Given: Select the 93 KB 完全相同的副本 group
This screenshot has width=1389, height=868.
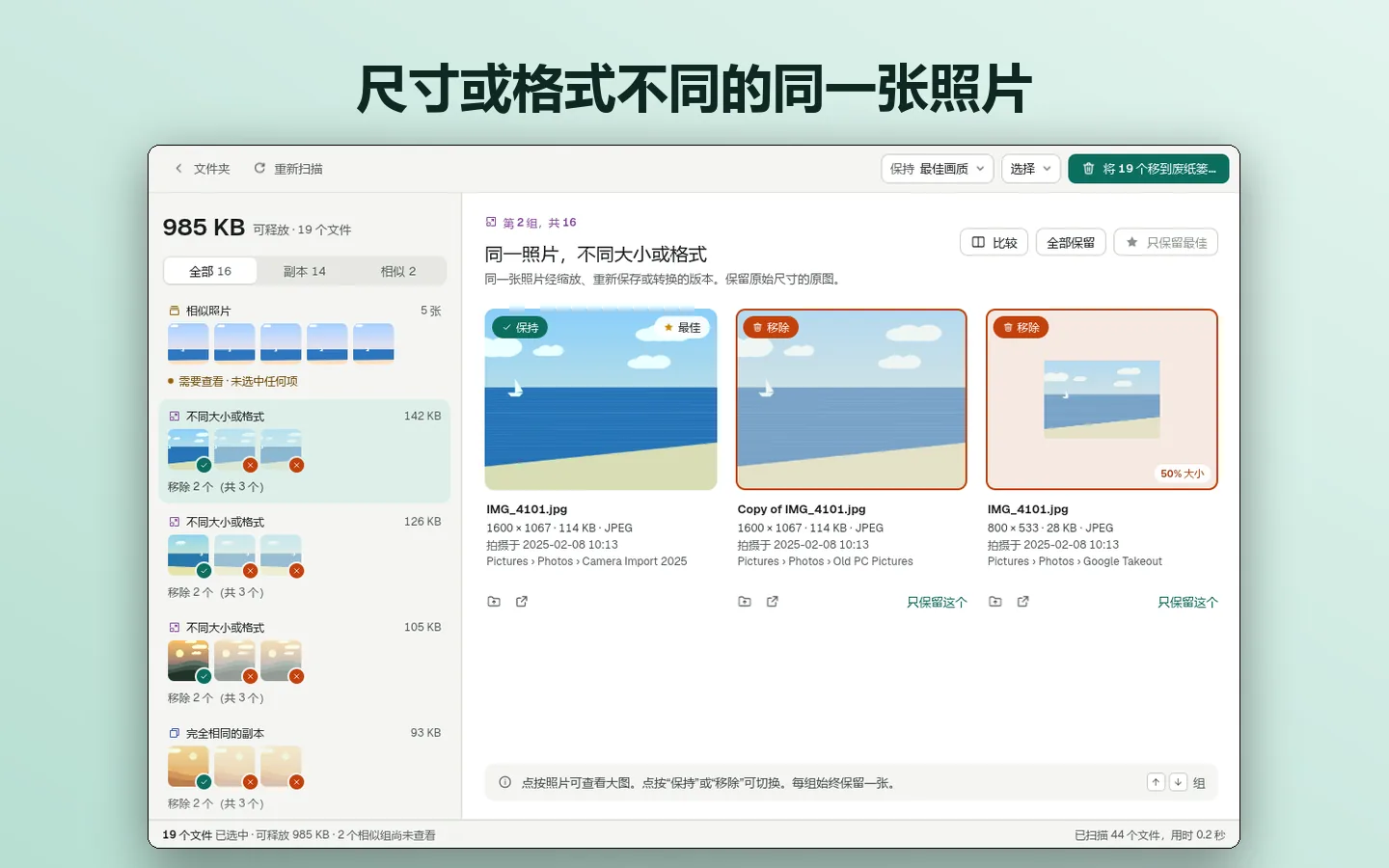Looking at the screenshot, I should (x=305, y=768).
